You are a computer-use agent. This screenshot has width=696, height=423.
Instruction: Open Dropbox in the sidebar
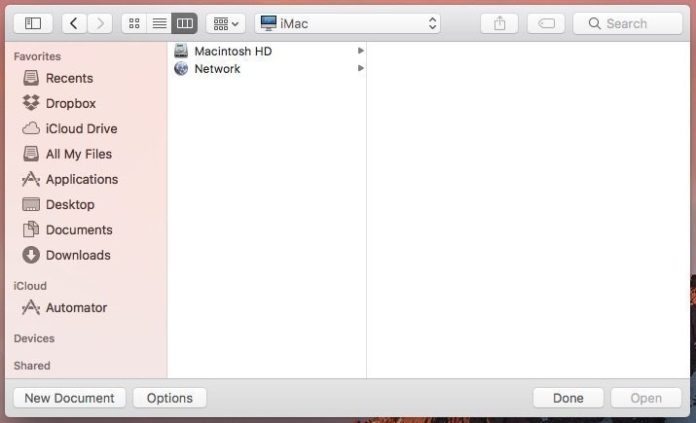point(71,103)
